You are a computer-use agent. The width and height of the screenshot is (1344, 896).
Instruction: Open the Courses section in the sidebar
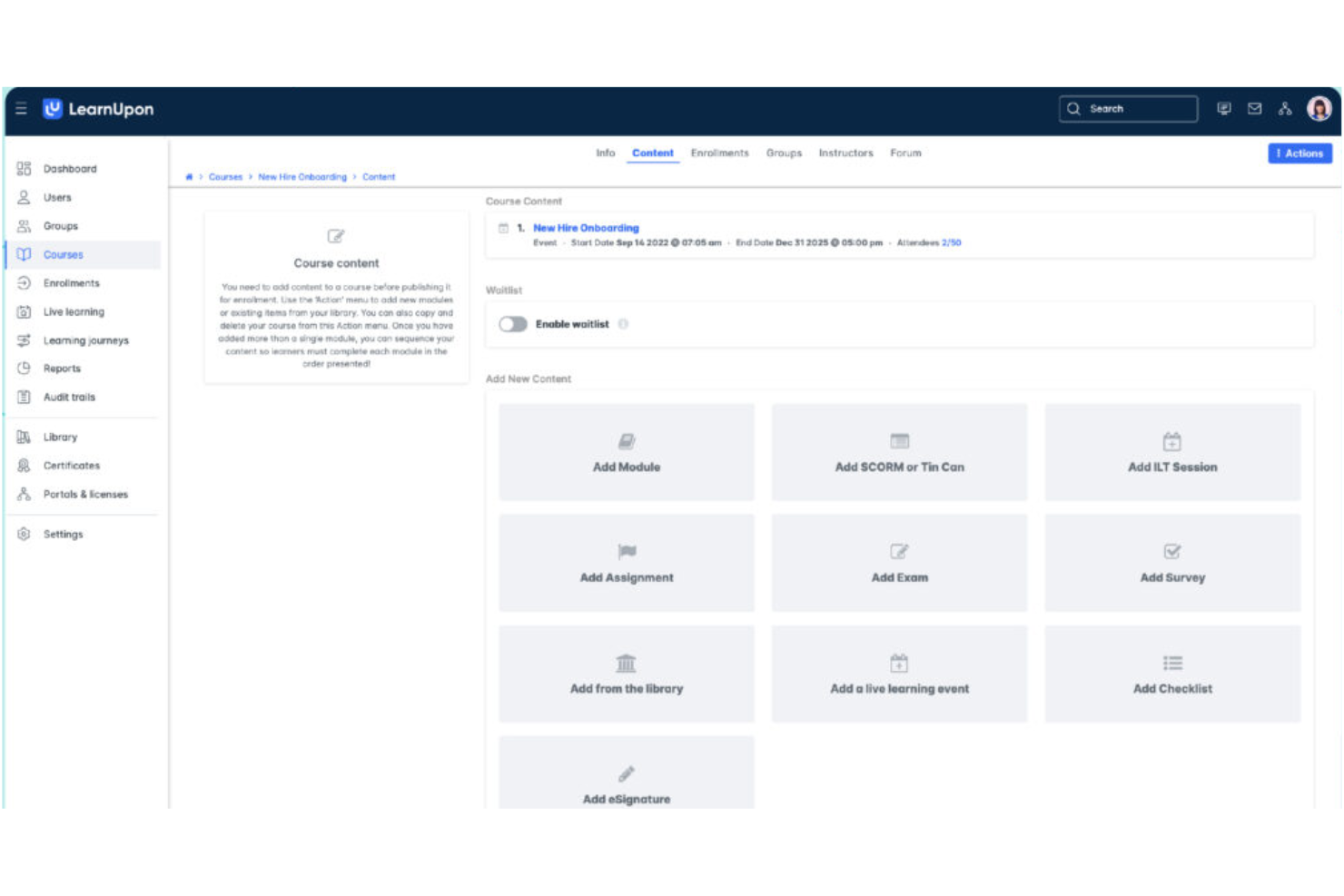63,254
